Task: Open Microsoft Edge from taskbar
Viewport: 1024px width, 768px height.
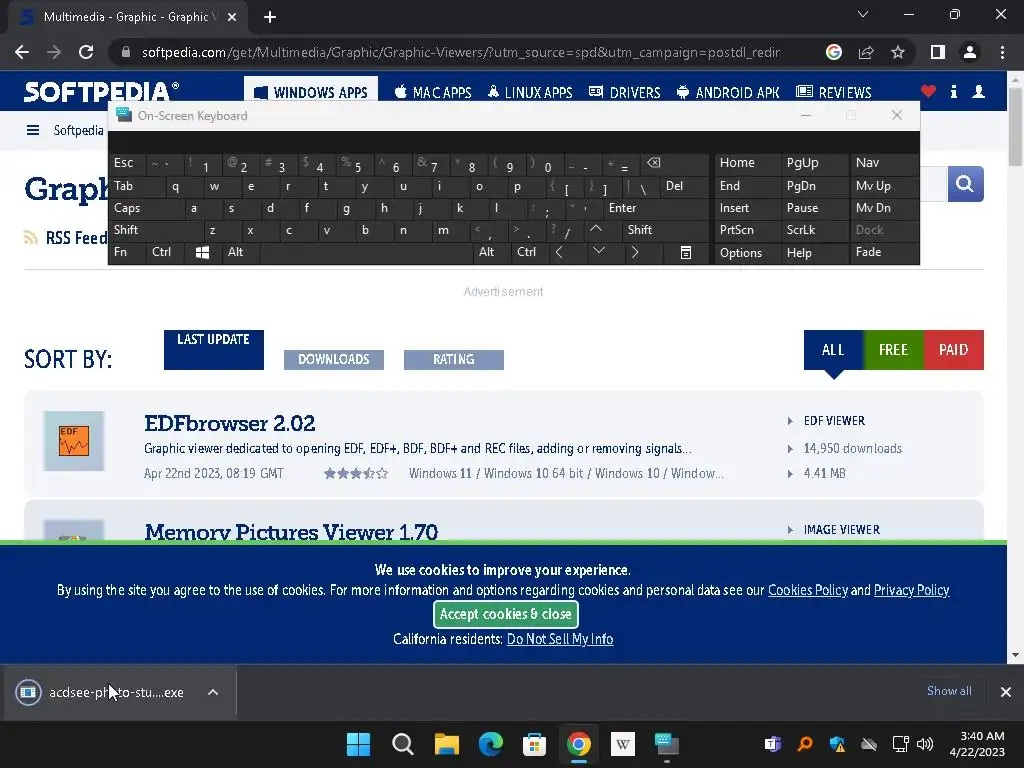Action: click(490, 744)
